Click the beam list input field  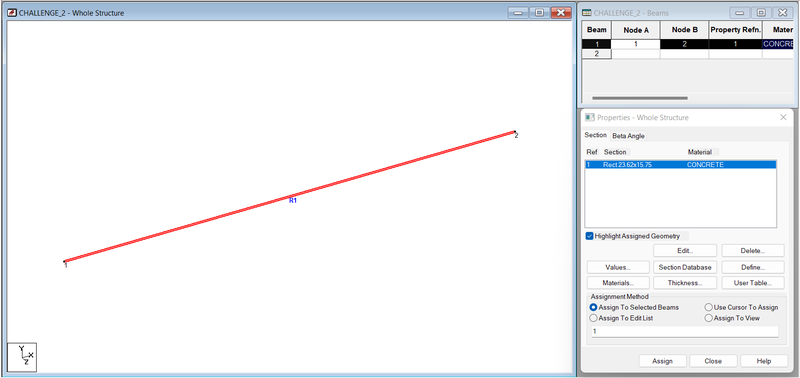(685, 332)
